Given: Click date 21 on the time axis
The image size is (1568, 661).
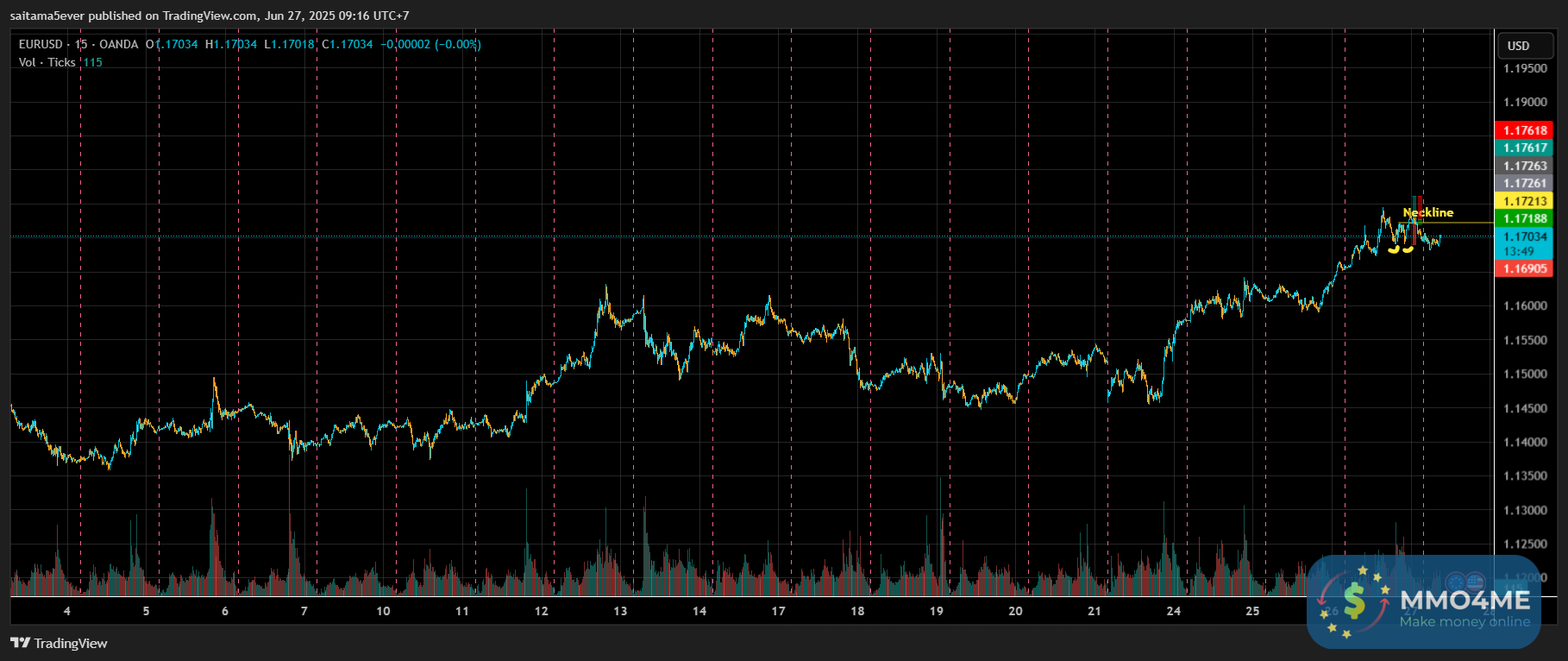Looking at the screenshot, I should click(1094, 611).
